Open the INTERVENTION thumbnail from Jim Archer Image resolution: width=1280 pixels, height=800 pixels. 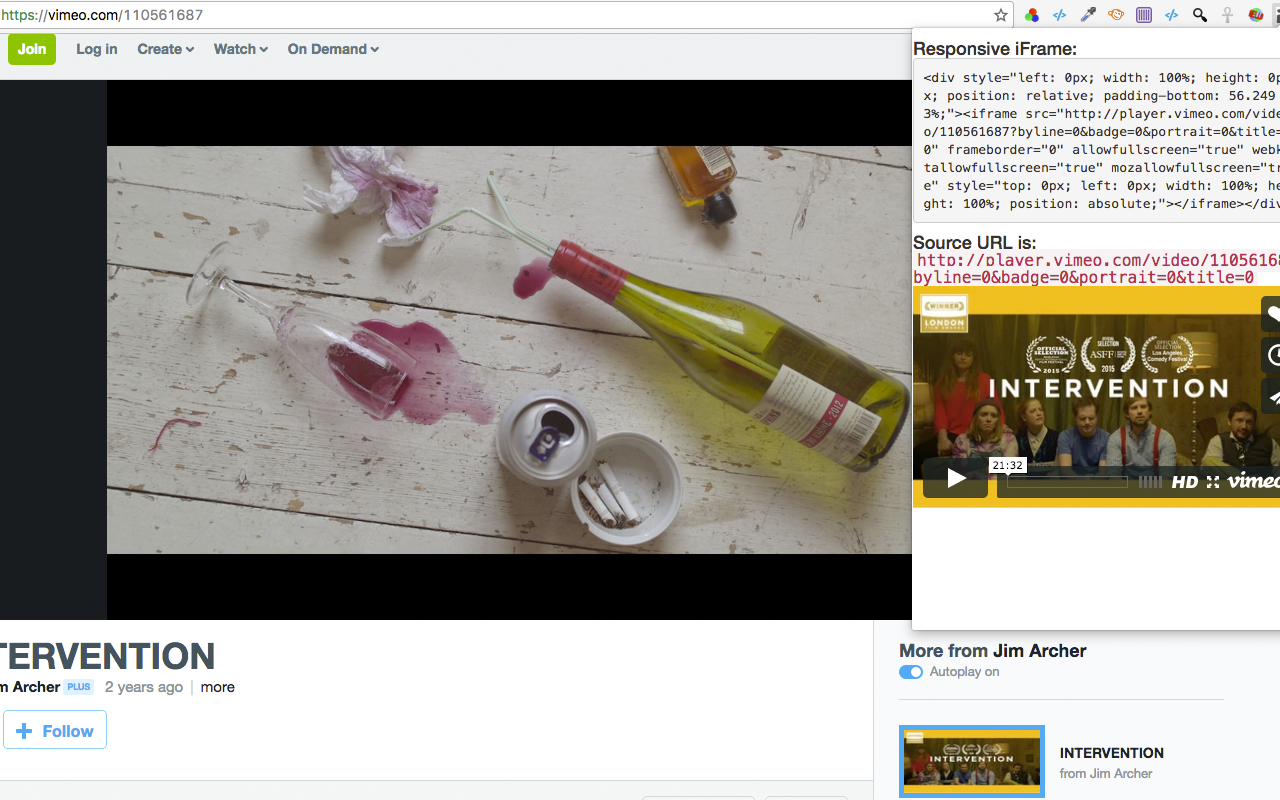point(971,761)
